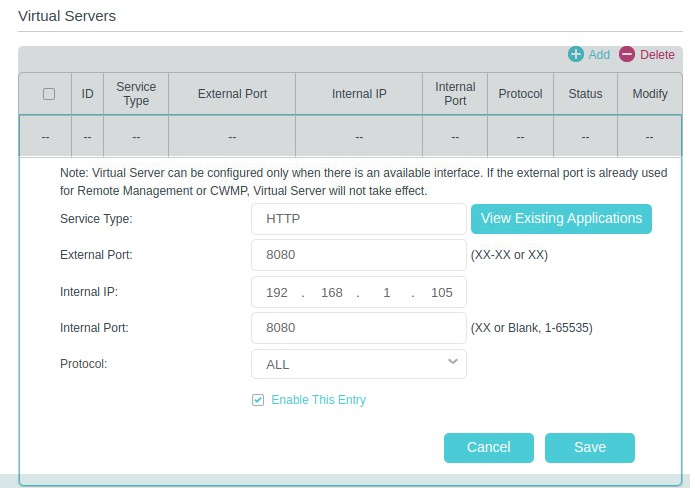Click the Enable This Entry label text
This screenshot has width=690, height=488.
(x=318, y=400)
